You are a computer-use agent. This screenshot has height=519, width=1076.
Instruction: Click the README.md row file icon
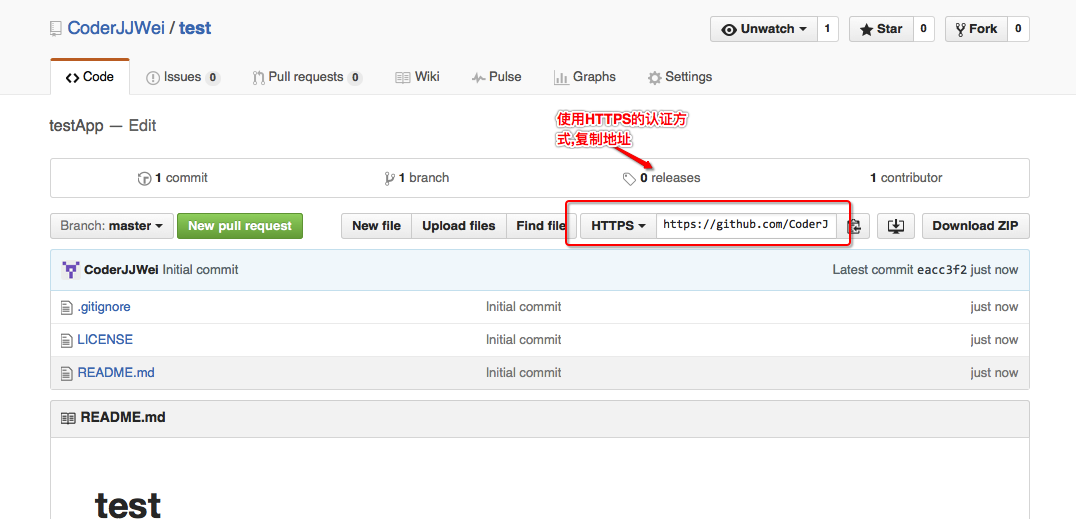pyautogui.click(x=67, y=373)
